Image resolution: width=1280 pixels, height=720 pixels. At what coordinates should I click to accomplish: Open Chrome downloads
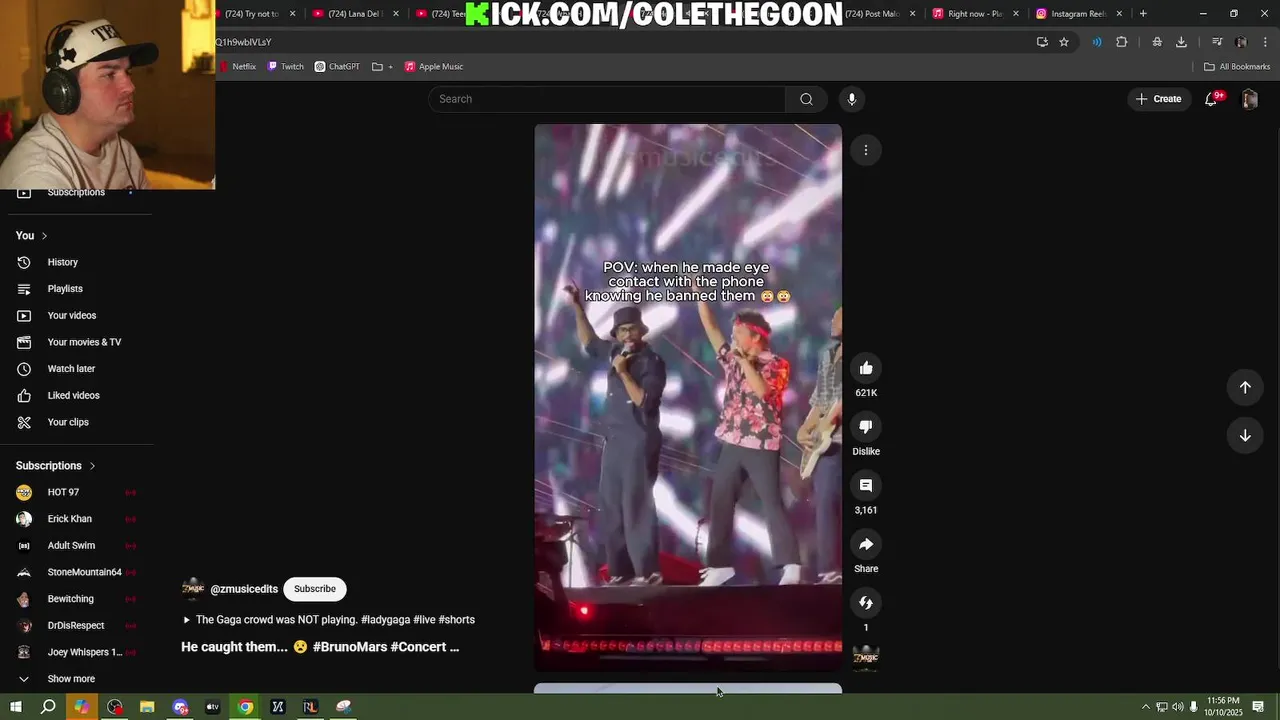1181,42
